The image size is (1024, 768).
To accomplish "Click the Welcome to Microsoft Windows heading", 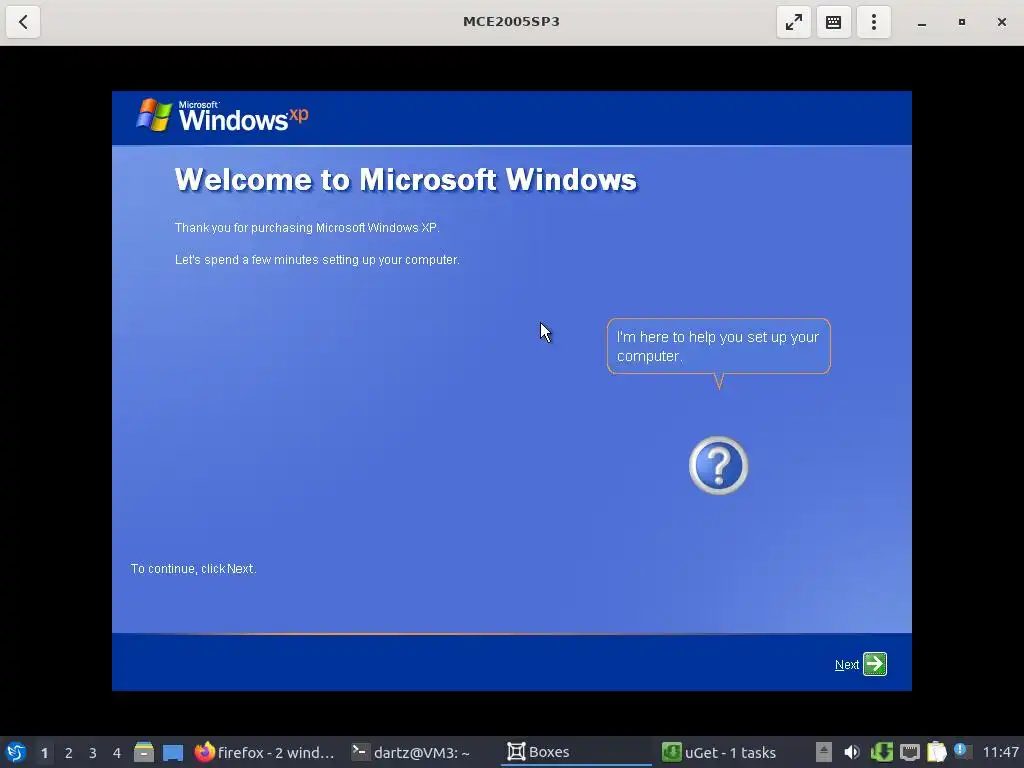I will 406,180.
